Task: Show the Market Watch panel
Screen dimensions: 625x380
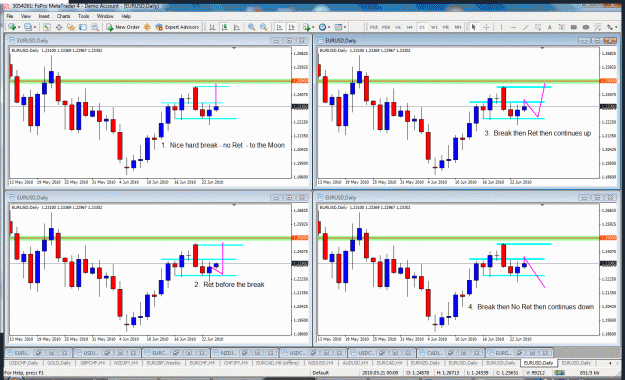Action: 47,27
